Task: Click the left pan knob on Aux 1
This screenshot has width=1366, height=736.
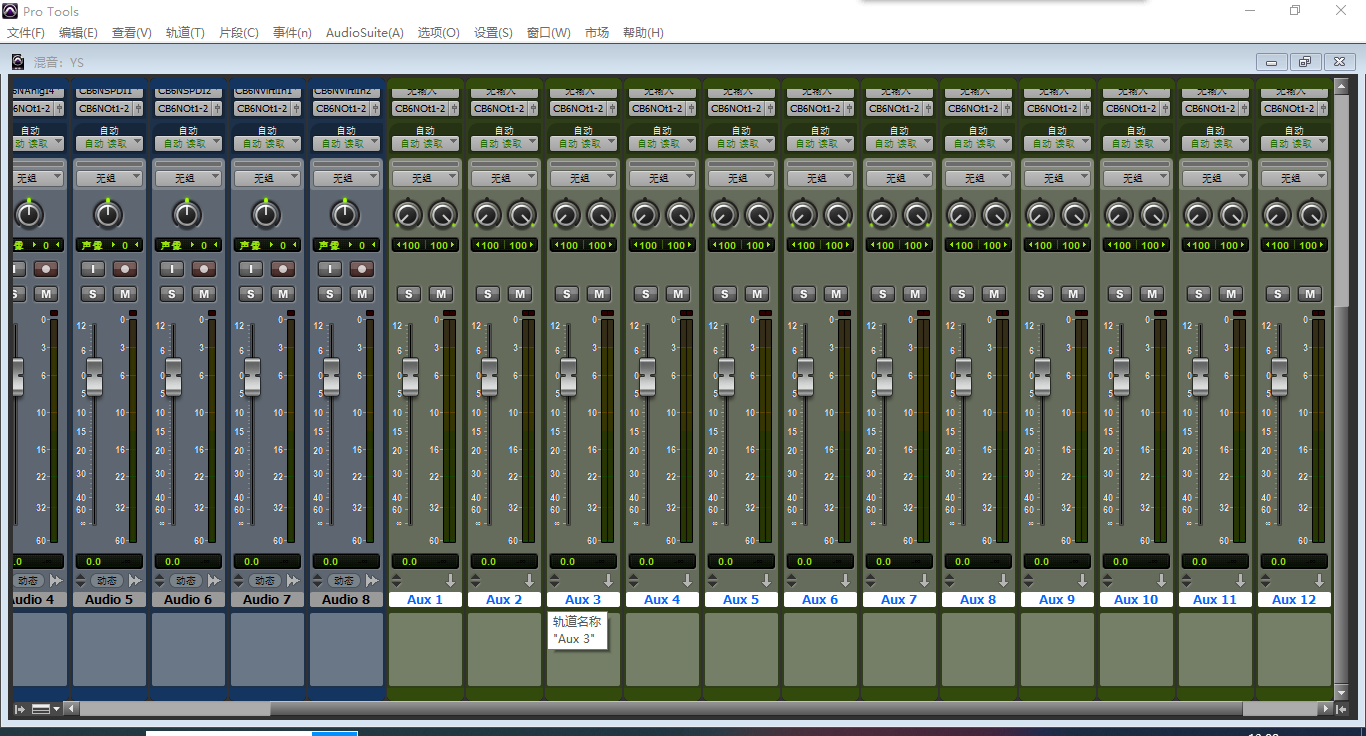Action: click(x=407, y=214)
